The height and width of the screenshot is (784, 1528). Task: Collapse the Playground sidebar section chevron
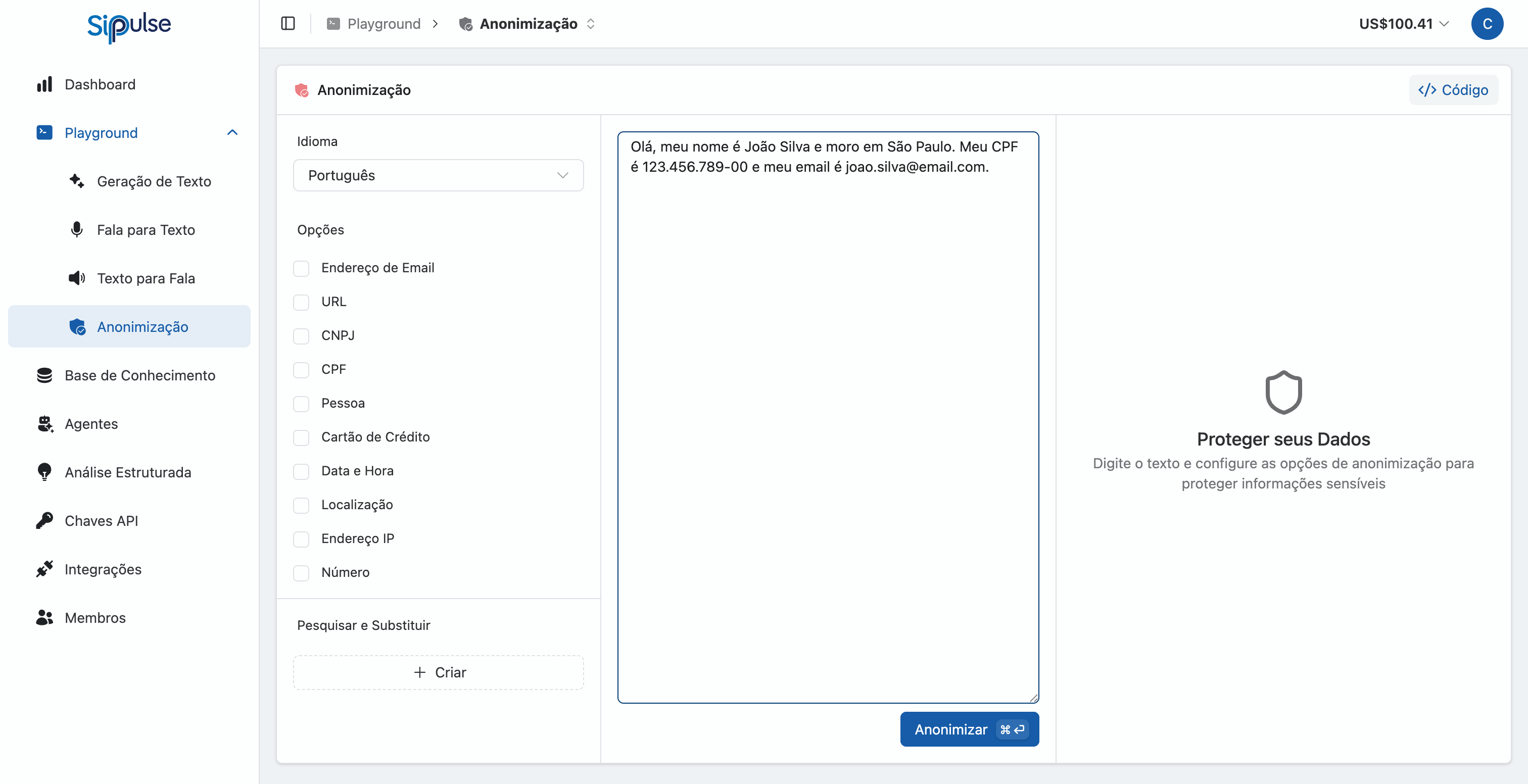pos(232,133)
